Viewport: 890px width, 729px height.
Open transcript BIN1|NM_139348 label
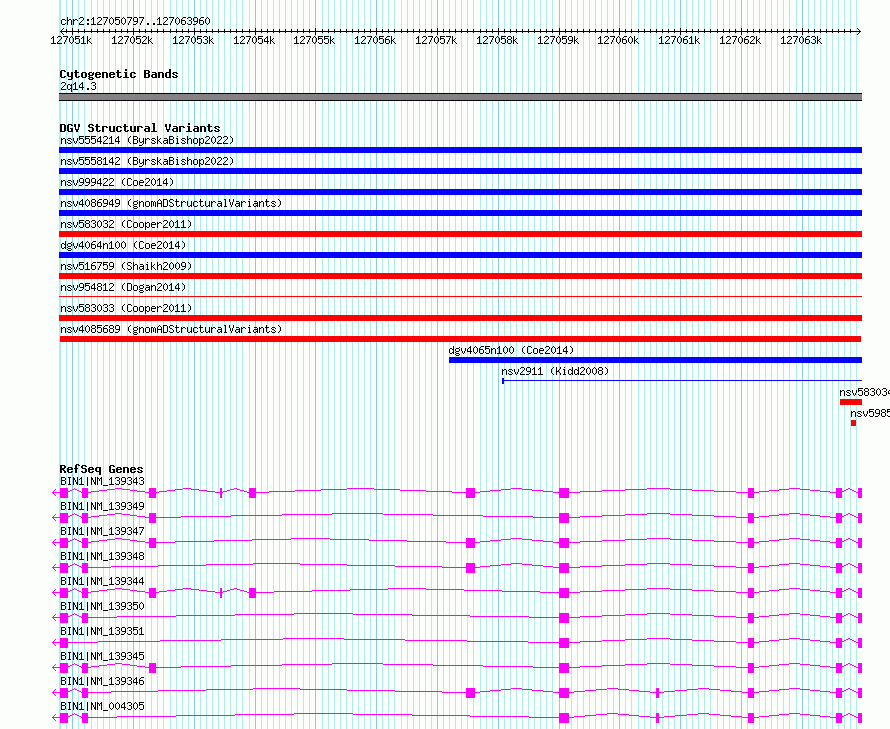(x=102, y=556)
